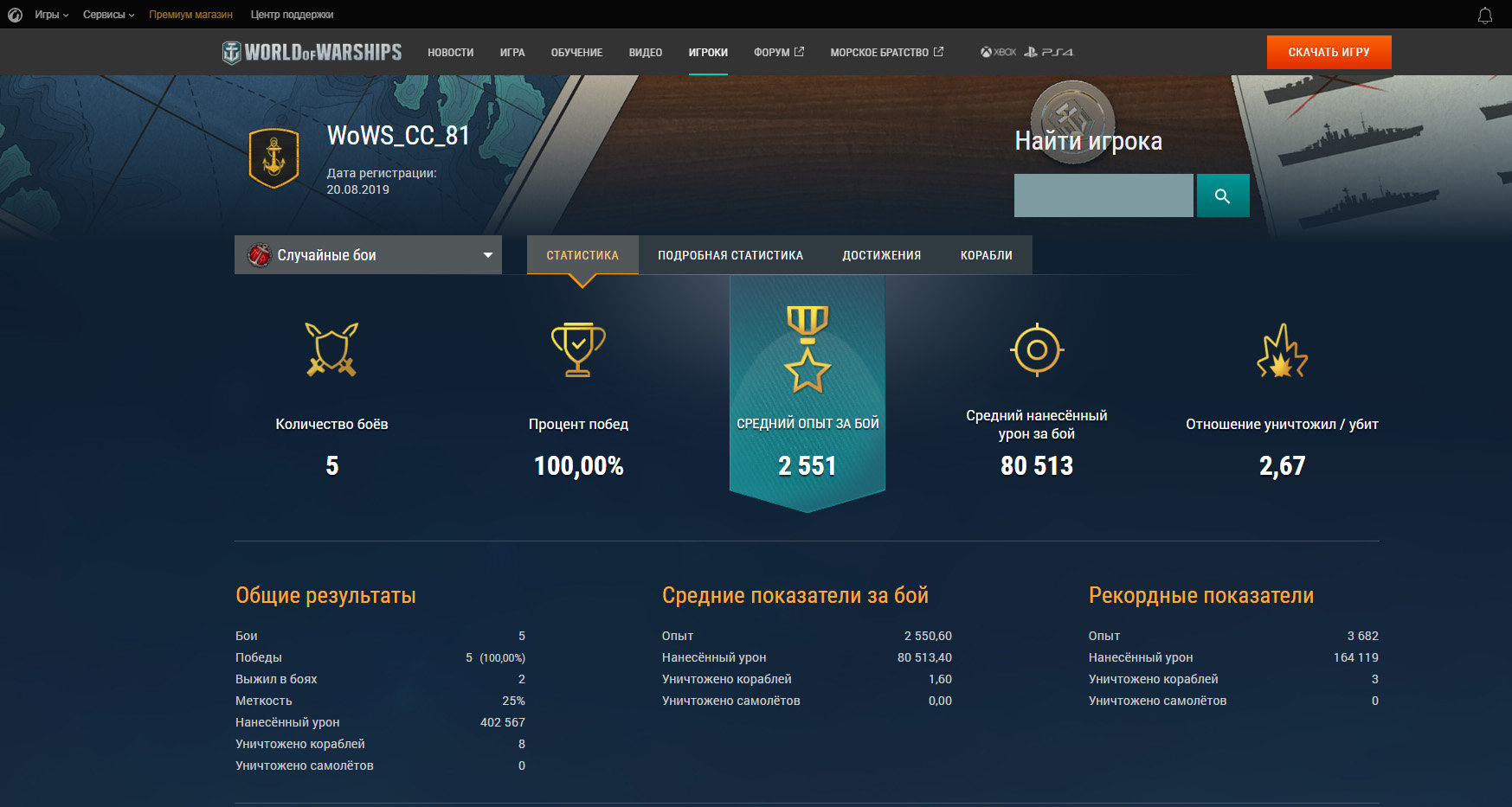The image size is (1512, 807).
Task: Click the World of Warships logo
Action: click(x=312, y=52)
